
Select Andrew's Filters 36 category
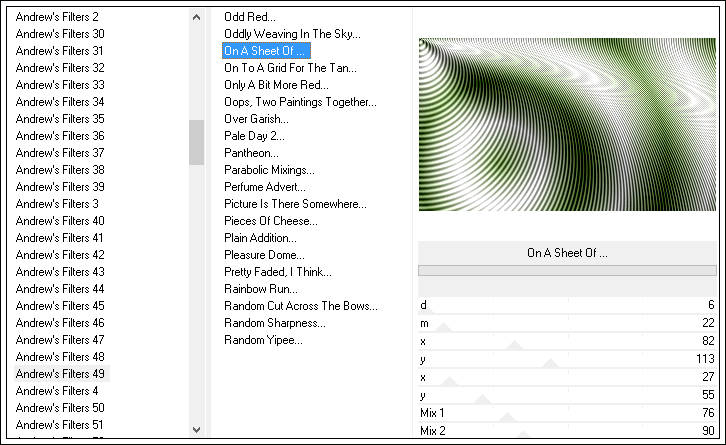(60, 136)
